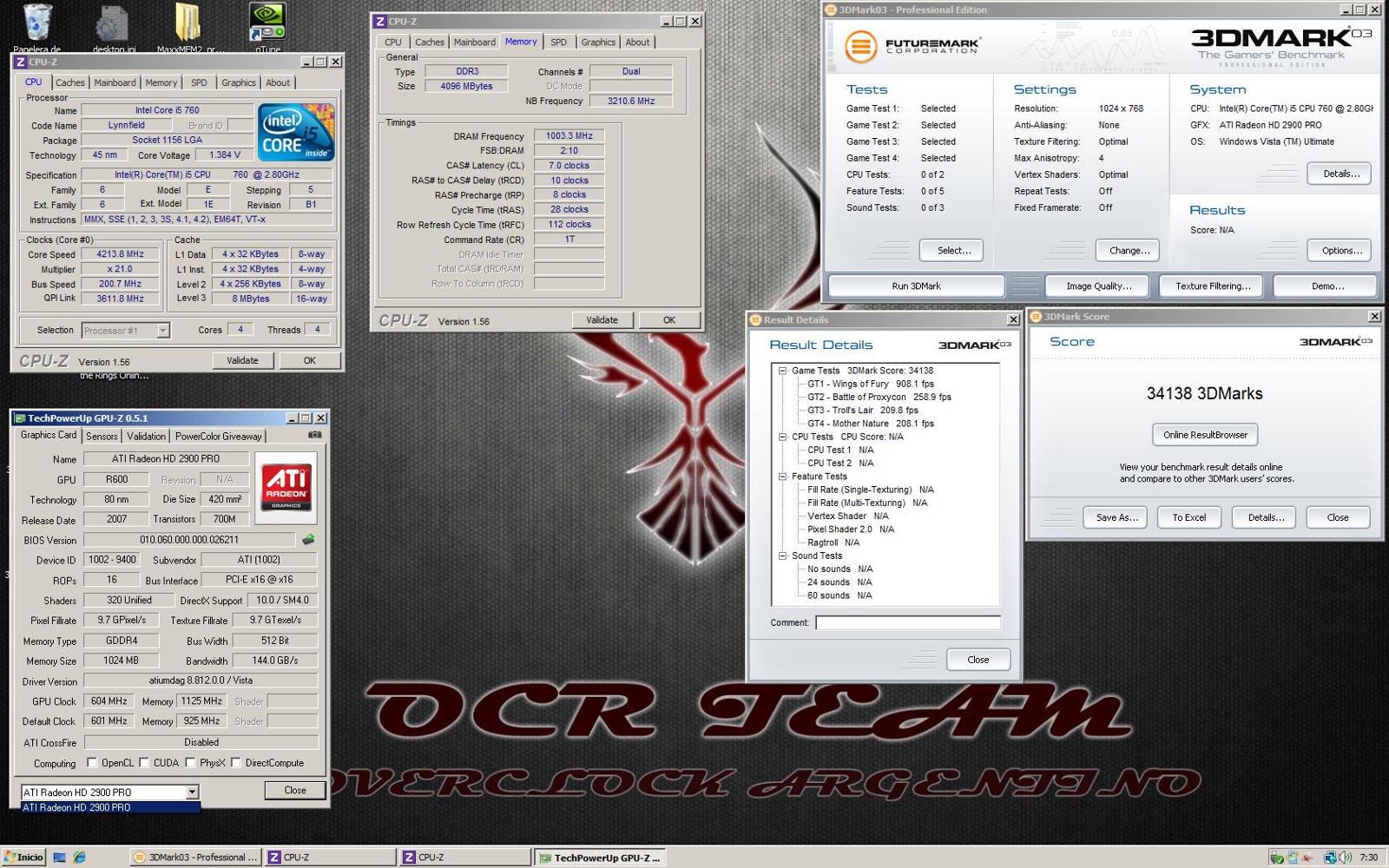Screen dimensions: 1389x868
Task: Switch to 3DMark03 taskbar button
Action: click(x=195, y=857)
